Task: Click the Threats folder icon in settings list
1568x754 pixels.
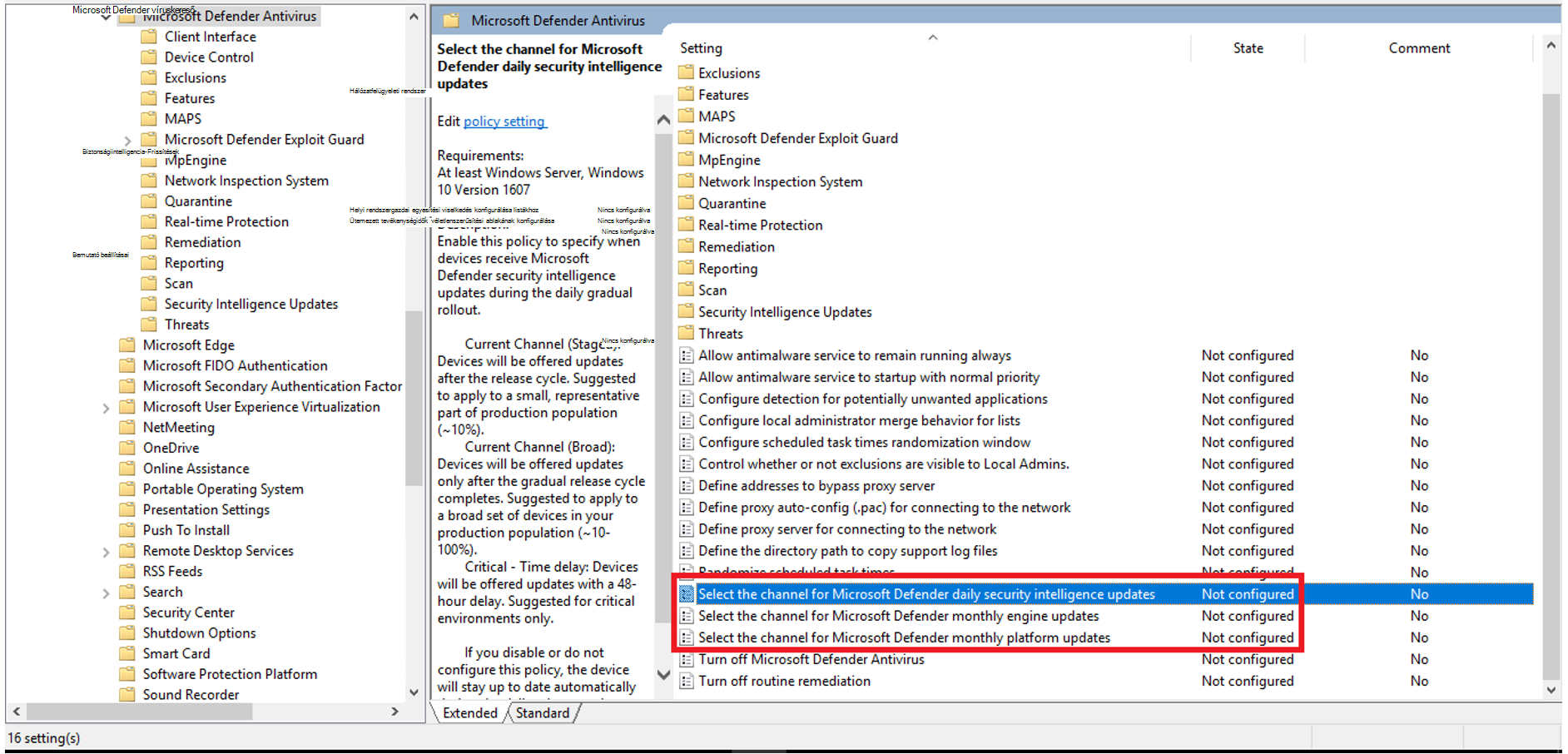Action: [686, 334]
